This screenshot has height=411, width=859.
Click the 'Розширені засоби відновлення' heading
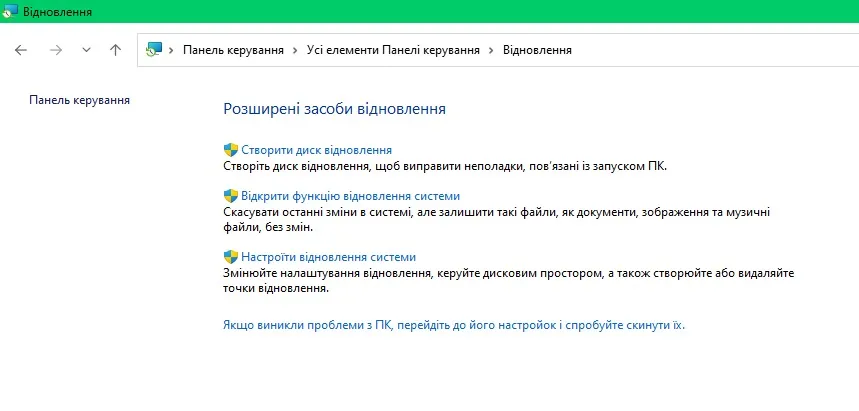tap(335, 109)
